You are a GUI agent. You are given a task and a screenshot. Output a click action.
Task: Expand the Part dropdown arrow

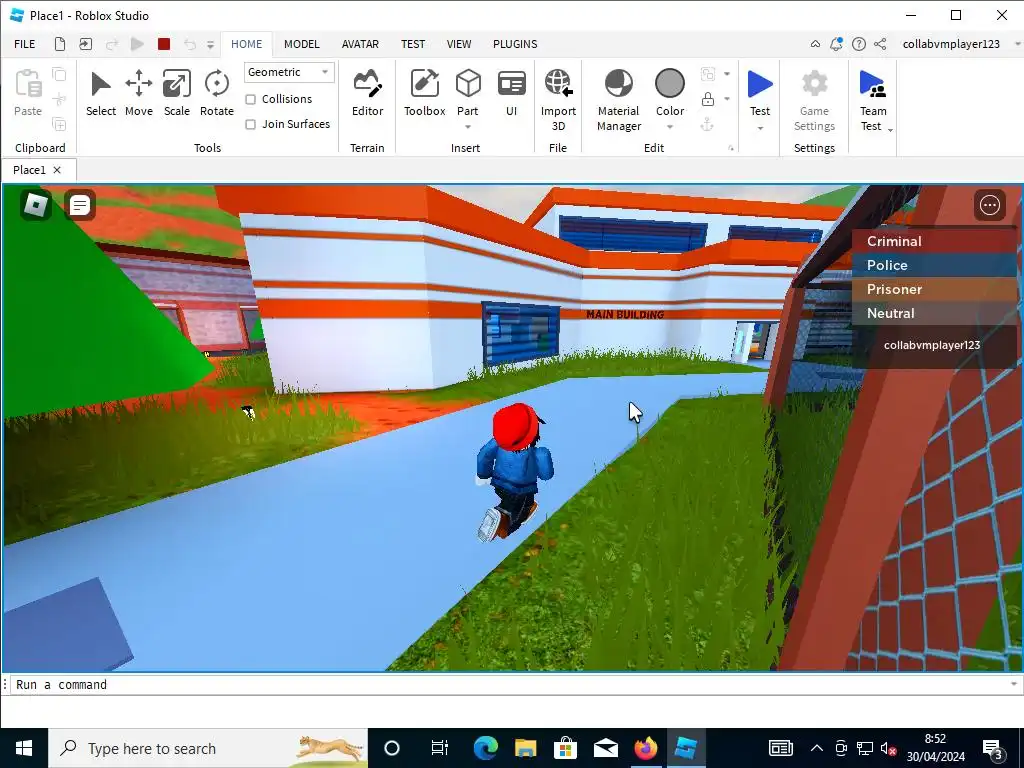468,127
